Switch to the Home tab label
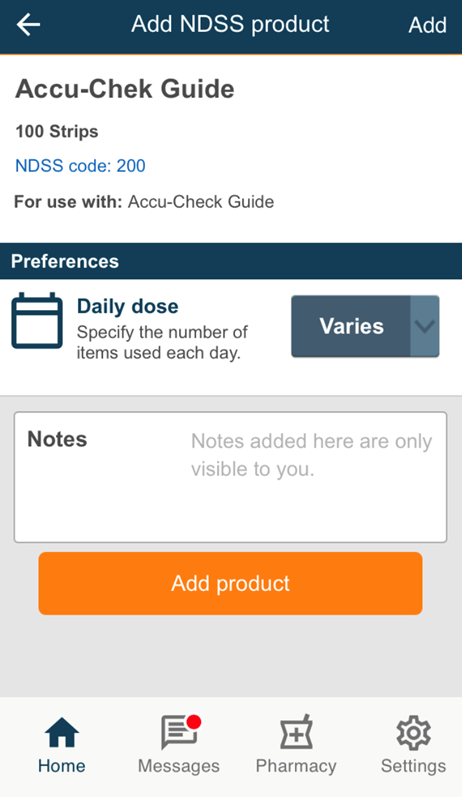462x797 pixels. tap(61, 765)
